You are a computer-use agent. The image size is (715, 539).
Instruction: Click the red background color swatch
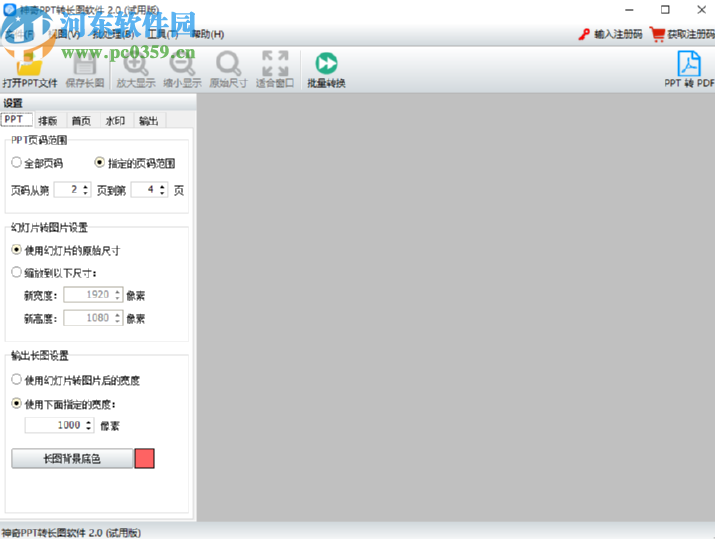[x=144, y=458]
